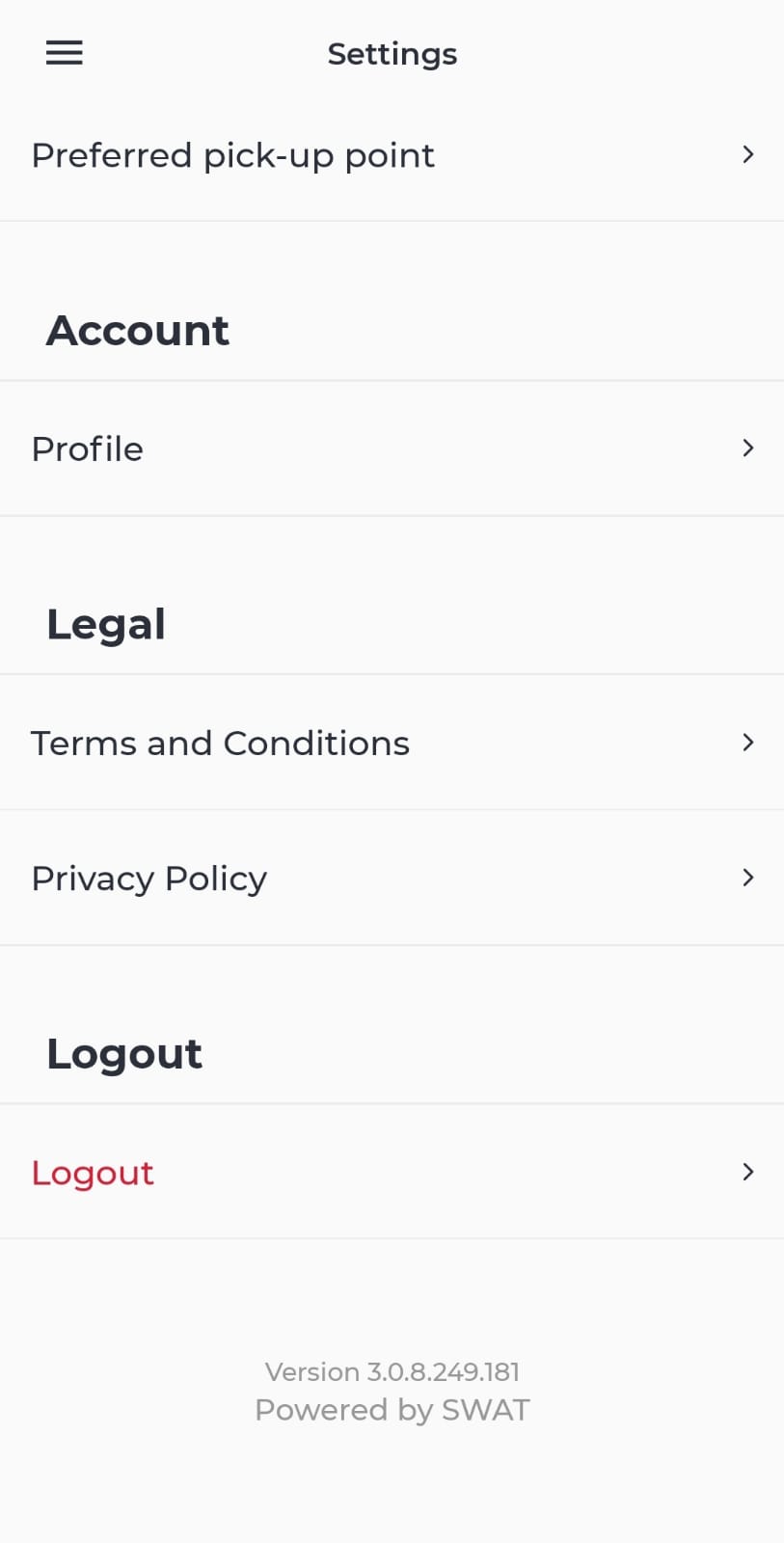This screenshot has height=1543, width=784.
Task: Tap the Settings page title
Action: [x=392, y=54]
